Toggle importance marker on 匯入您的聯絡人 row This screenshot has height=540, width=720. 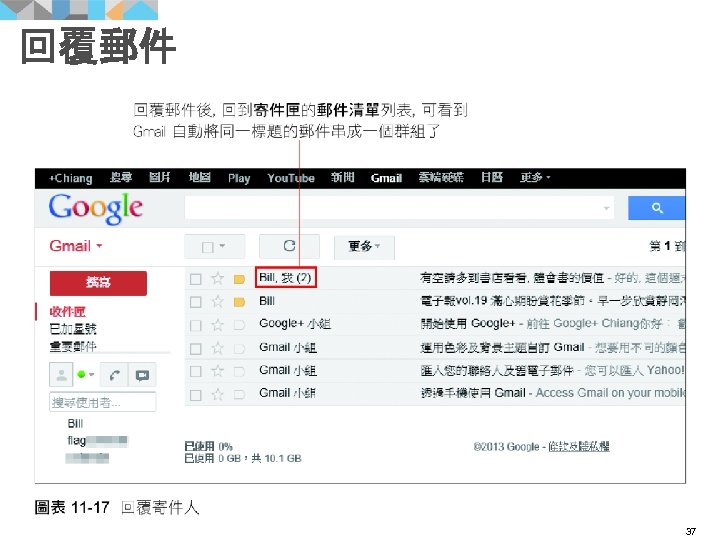tap(239, 371)
